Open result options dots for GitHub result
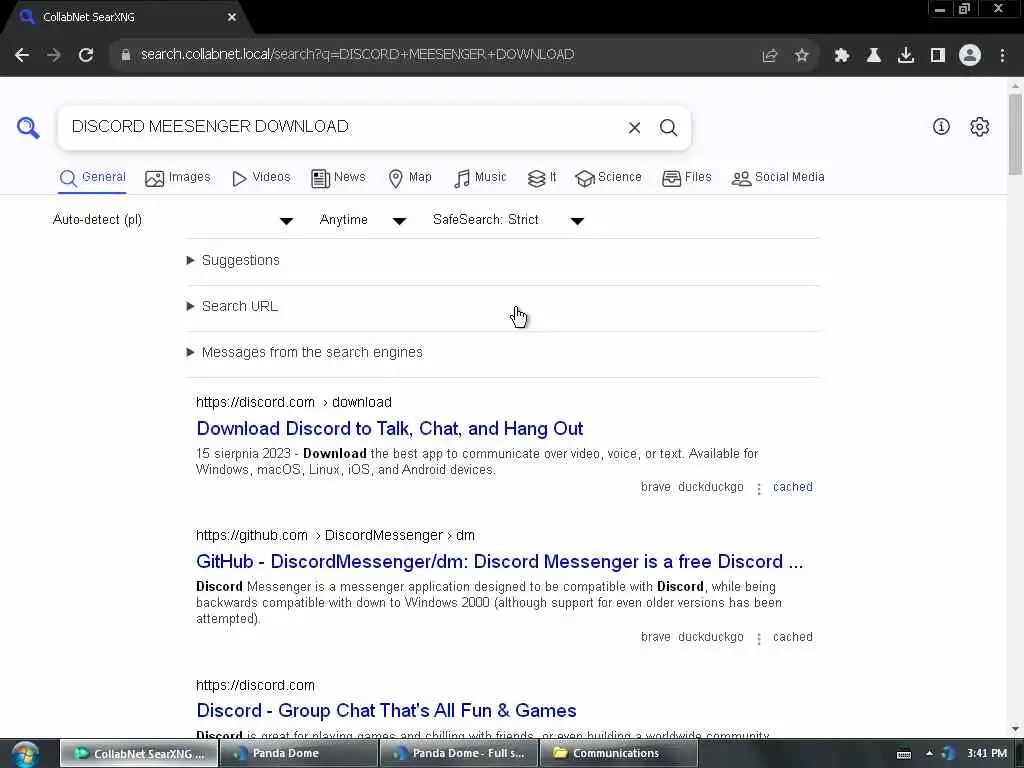The image size is (1024, 768). point(759,639)
